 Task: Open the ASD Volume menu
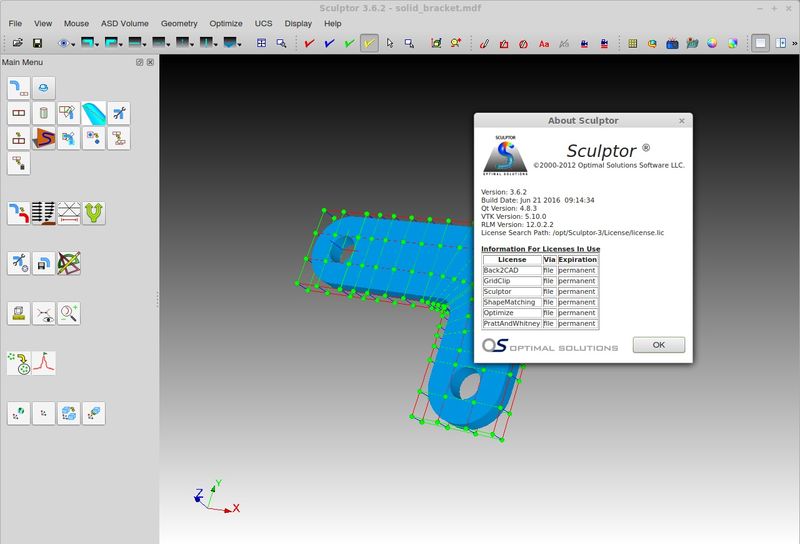(125, 23)
